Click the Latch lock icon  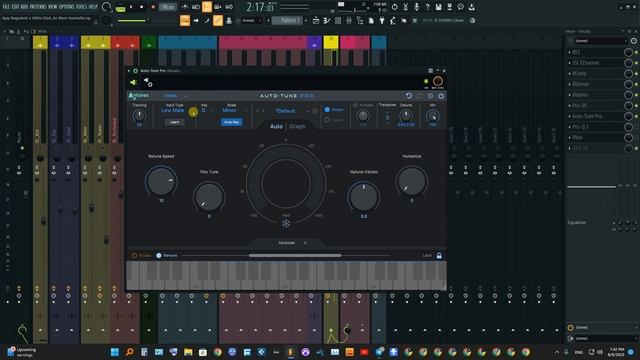pyautogui.click(x=439, y=256)
